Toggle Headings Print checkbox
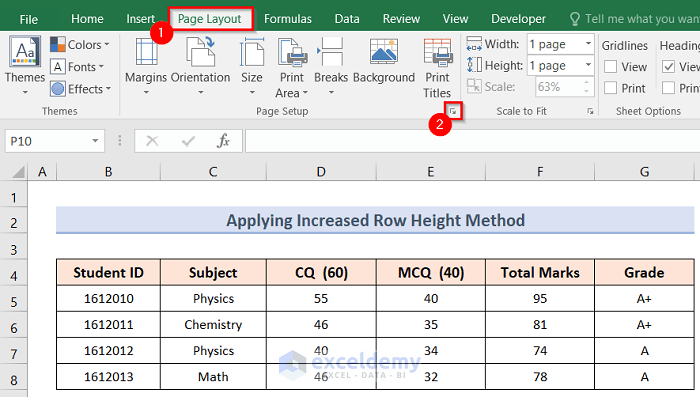Screen dimensions: 700x397 coord(668,88)
